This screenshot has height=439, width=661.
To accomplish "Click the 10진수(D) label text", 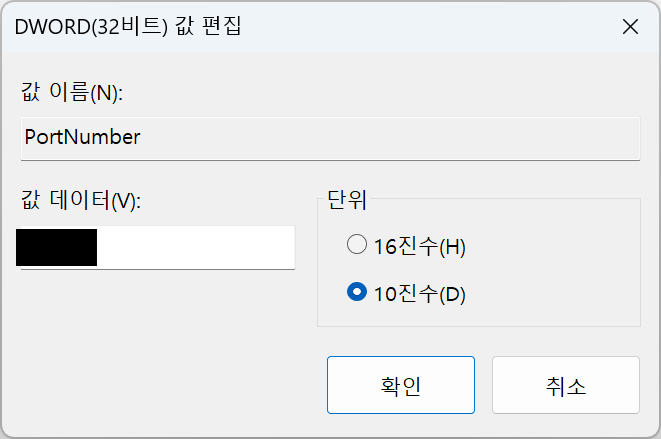I will (419, 294).
